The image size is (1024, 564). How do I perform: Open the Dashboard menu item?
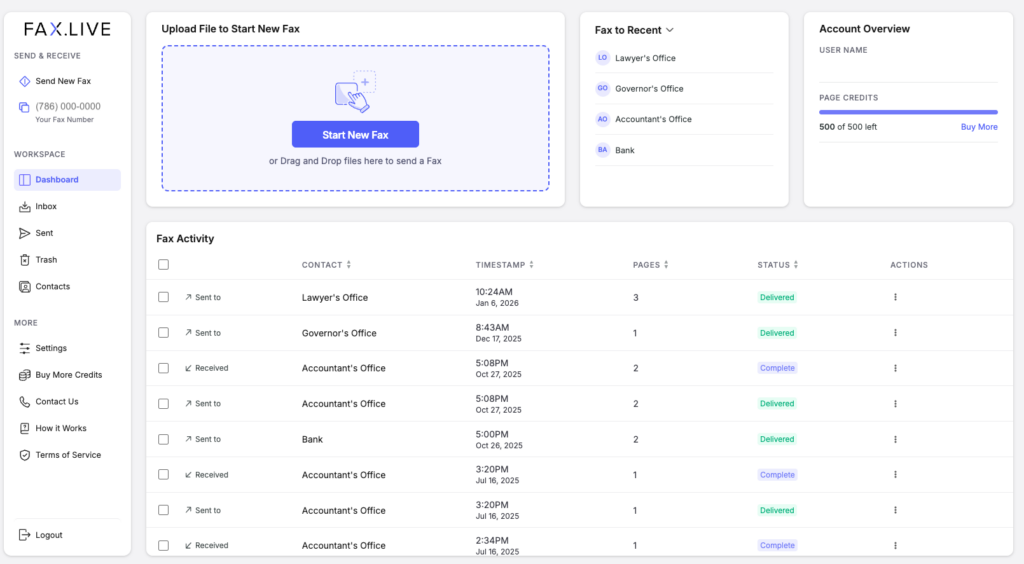click(x=67, y=180)
